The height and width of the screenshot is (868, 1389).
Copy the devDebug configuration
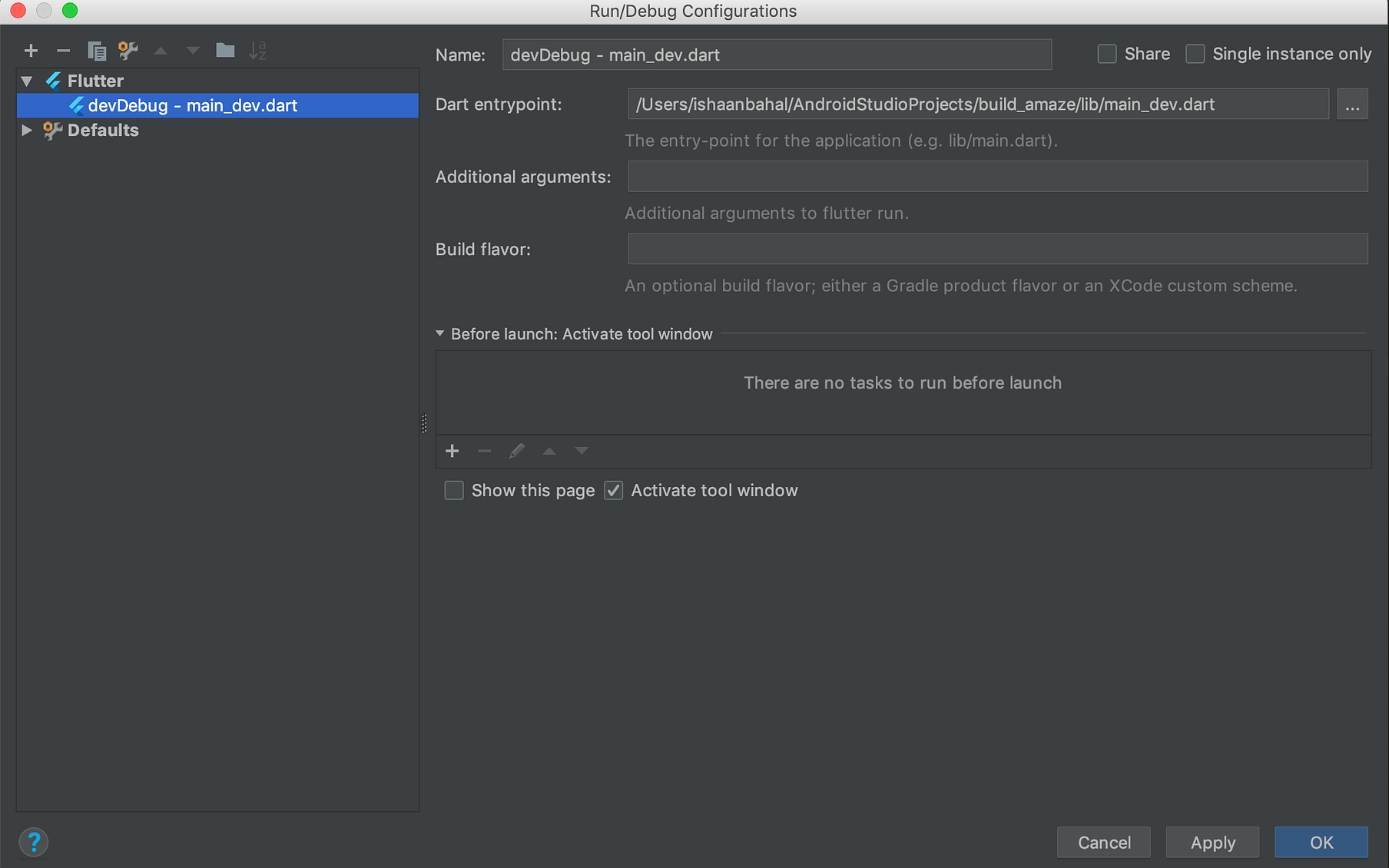[97, 50]
